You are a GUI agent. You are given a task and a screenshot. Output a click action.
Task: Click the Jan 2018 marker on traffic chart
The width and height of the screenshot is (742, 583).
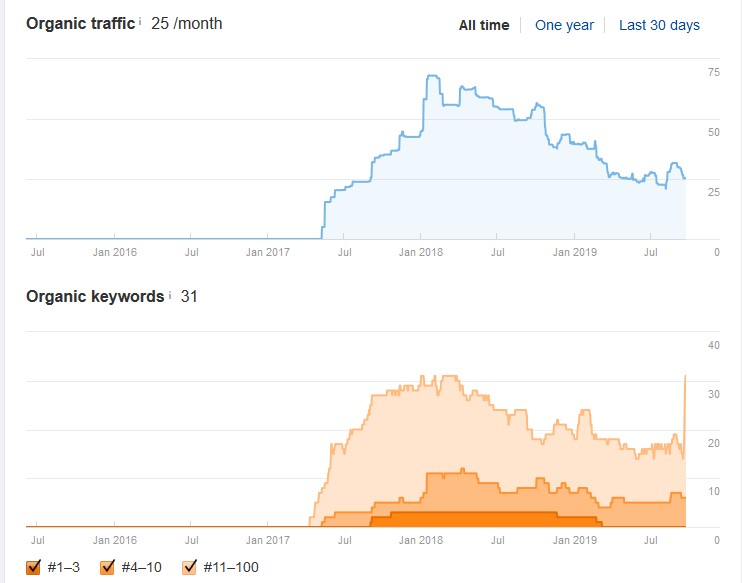point(421,252)
